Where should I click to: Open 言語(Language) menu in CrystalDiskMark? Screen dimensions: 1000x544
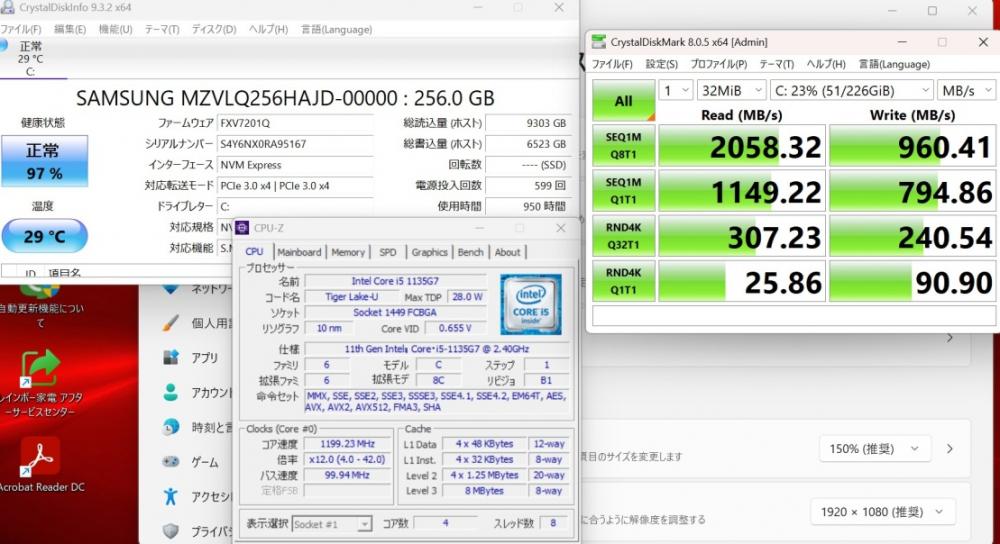pyautogui.click(x=894, y=64)
